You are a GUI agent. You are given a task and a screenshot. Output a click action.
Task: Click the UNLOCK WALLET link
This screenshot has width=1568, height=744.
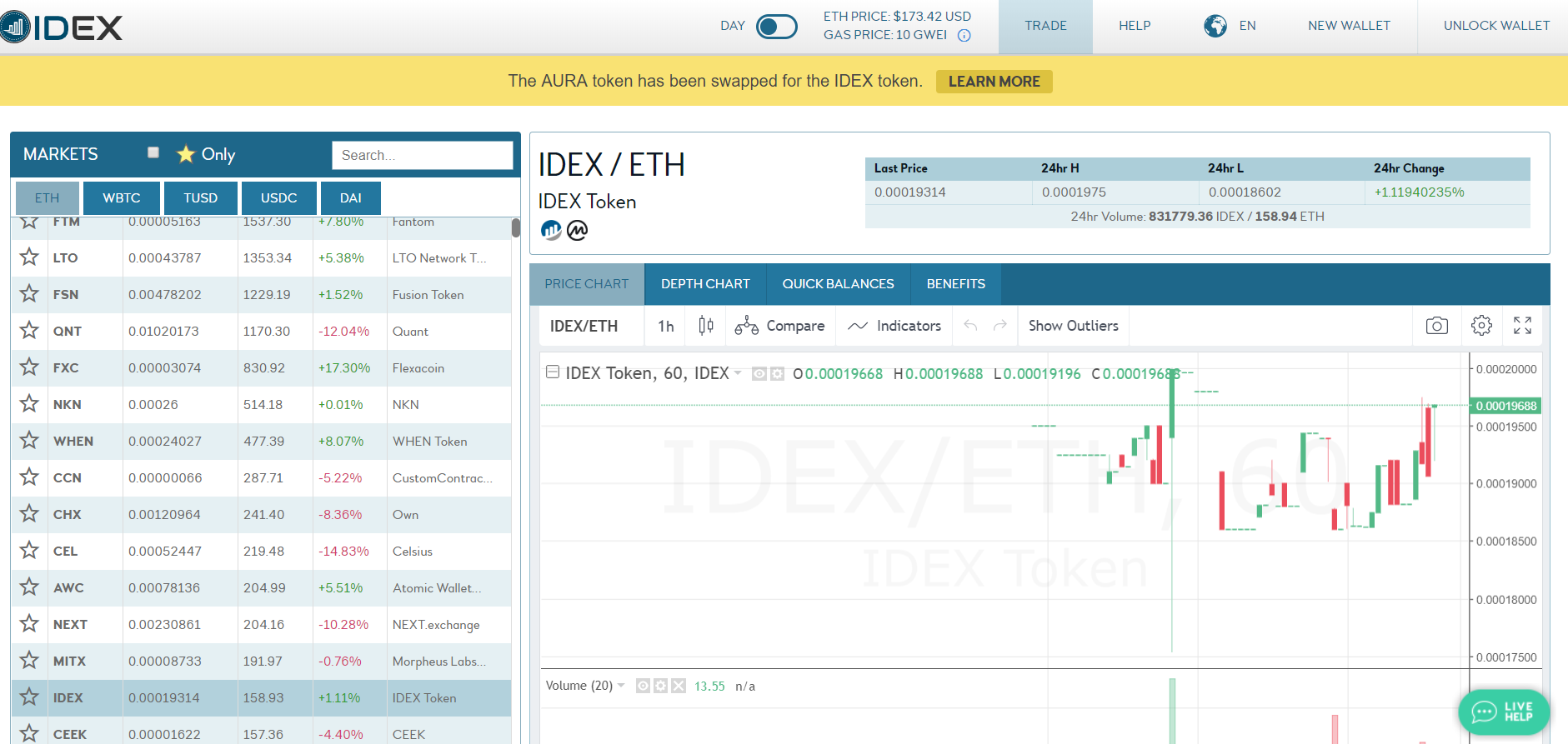(x=1496, y=26)
